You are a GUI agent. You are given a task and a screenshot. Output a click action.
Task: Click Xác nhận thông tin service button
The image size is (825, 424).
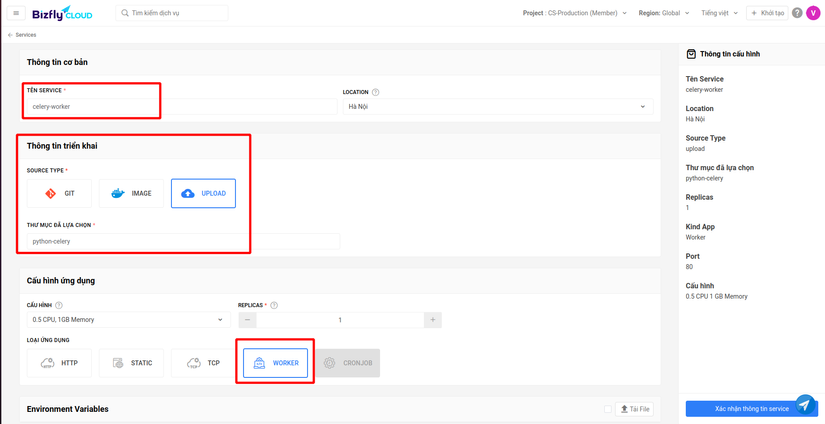(751, 409)
